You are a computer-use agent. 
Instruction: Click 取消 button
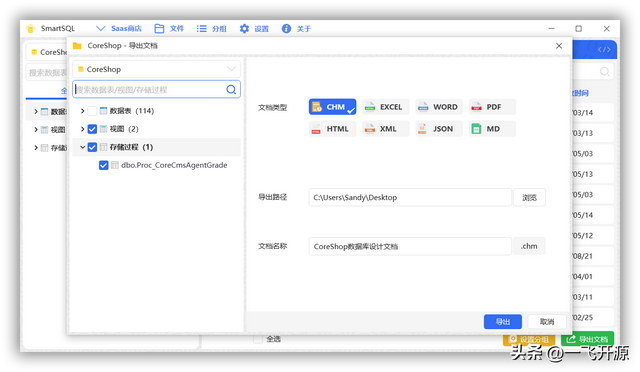click(547, 322)
